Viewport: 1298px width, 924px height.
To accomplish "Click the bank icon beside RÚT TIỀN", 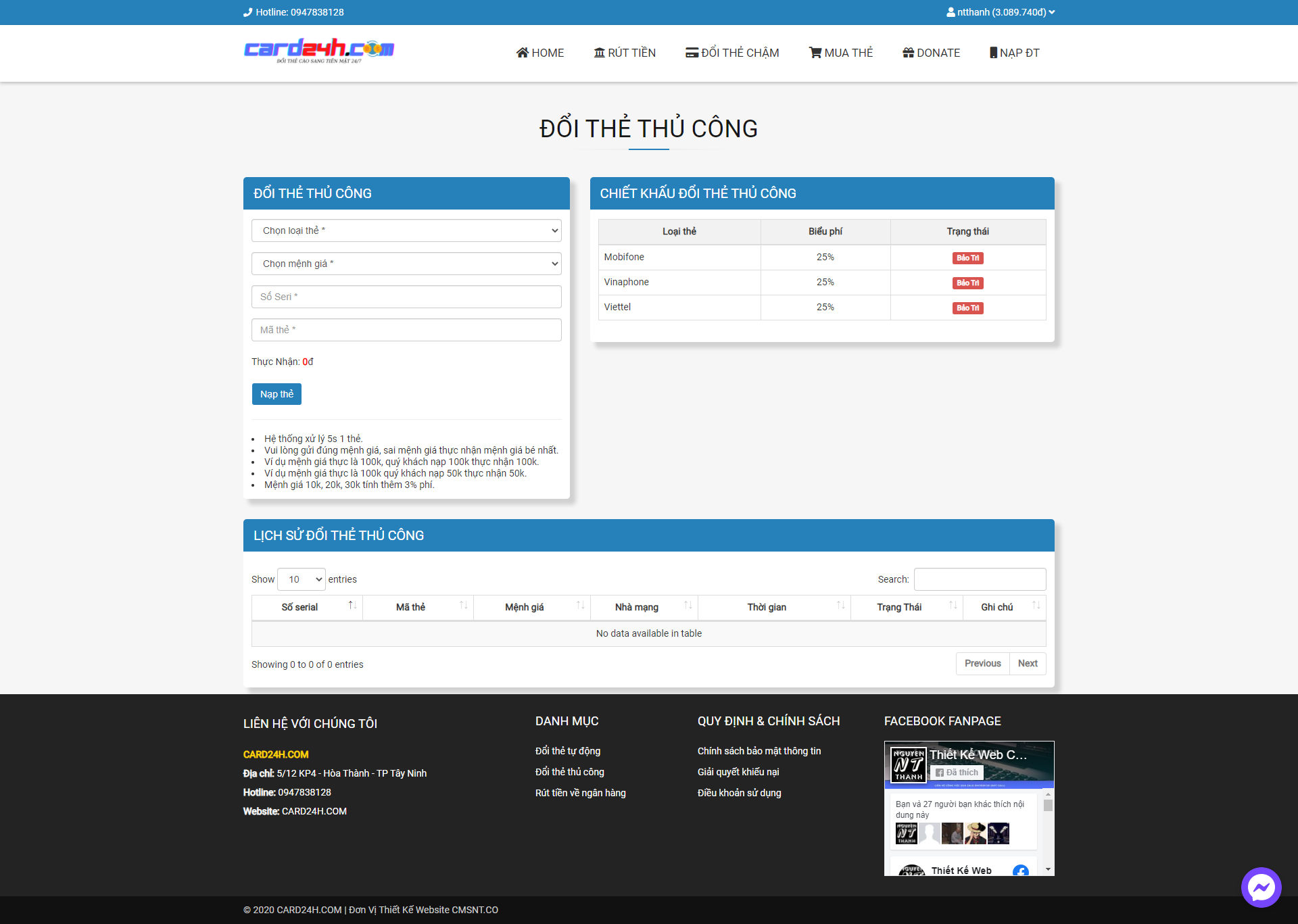I will [x=599, y=53].
